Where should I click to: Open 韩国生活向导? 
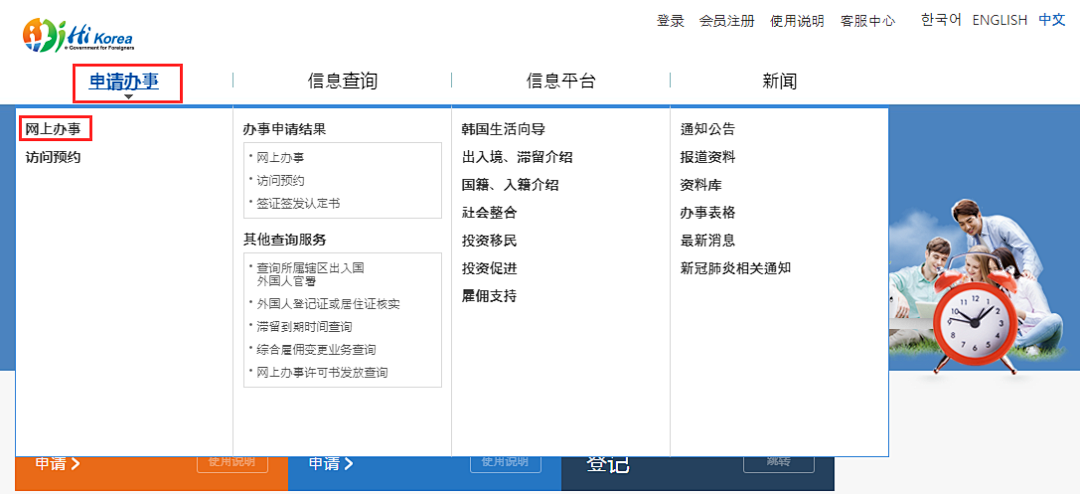503,129
